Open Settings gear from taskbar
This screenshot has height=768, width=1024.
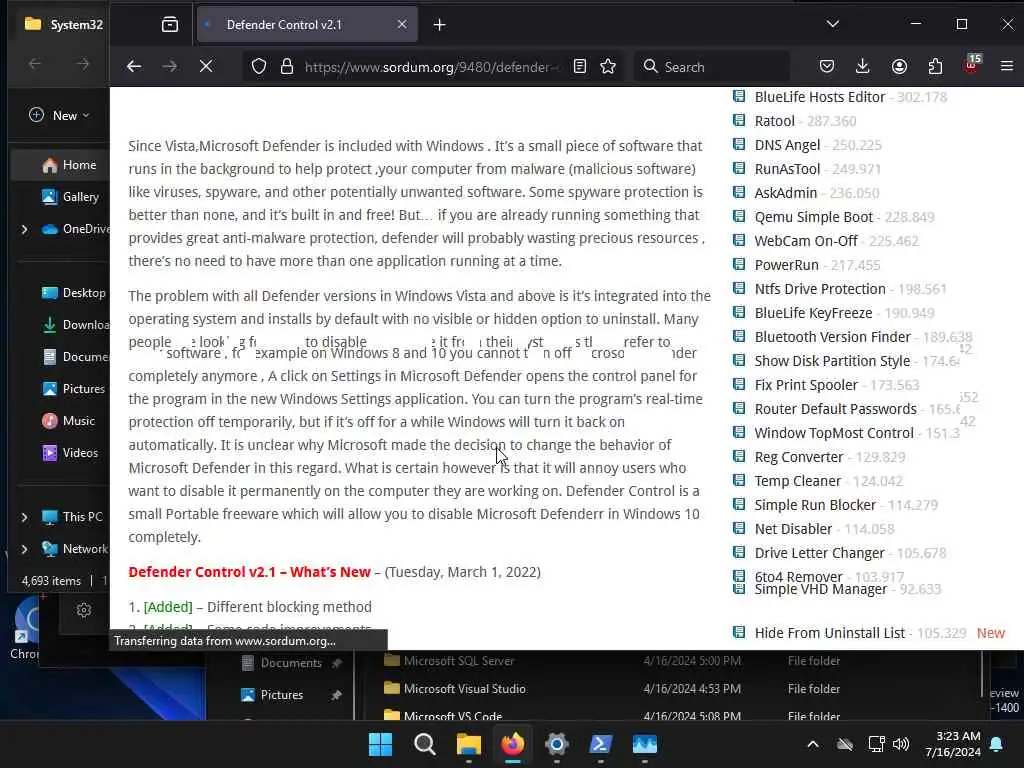pyautogui.click(x=557, y=744)
